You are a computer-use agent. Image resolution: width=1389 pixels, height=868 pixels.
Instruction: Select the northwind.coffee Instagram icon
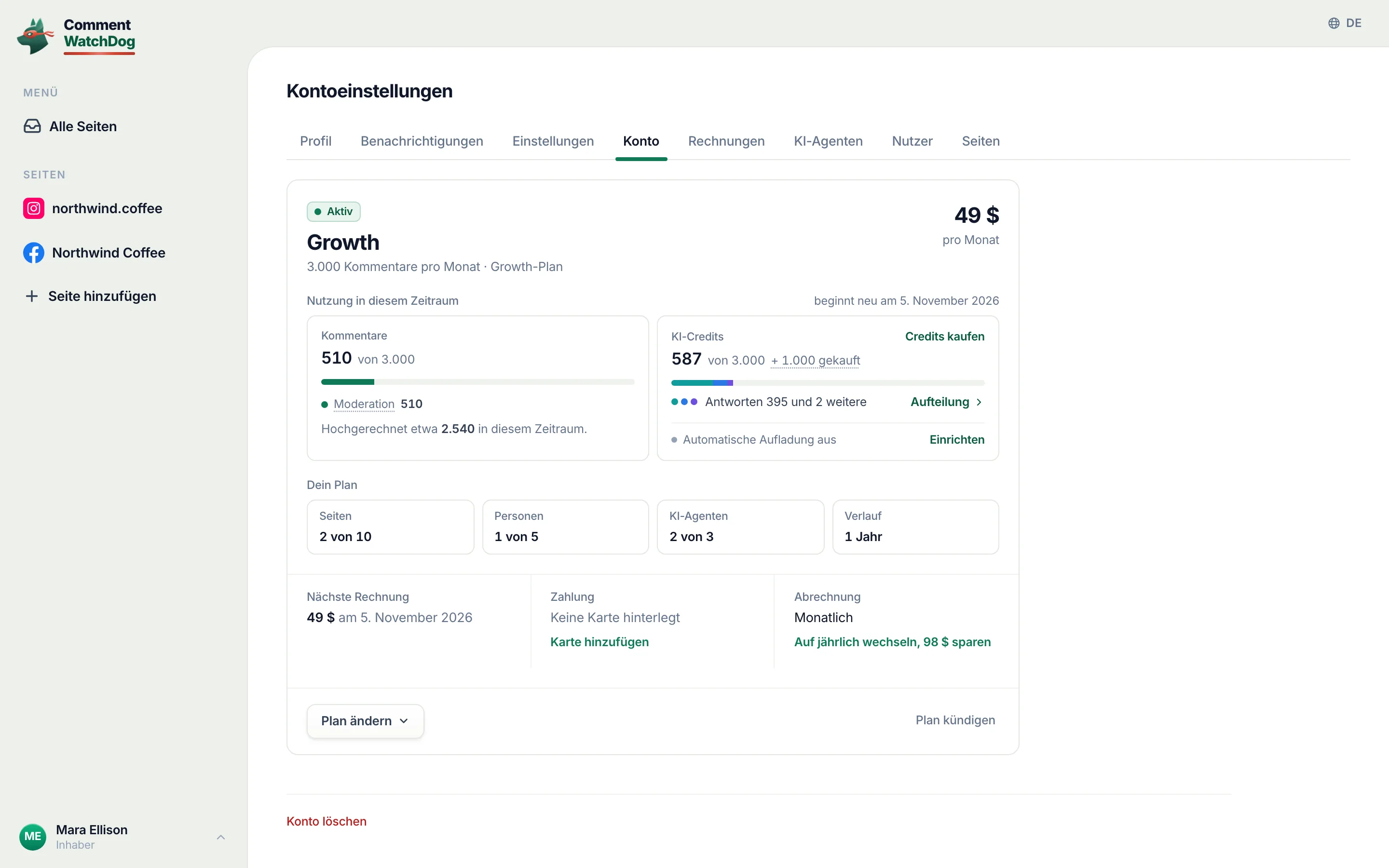[34, 208]
